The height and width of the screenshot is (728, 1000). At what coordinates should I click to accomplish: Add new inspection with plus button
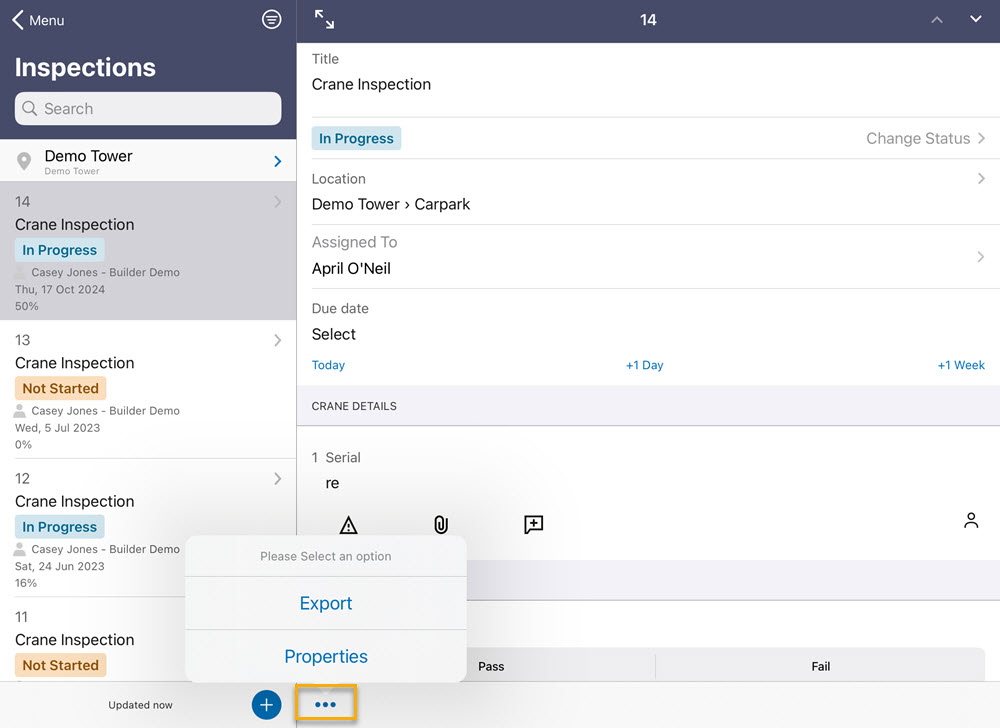[x=267, y=704]
